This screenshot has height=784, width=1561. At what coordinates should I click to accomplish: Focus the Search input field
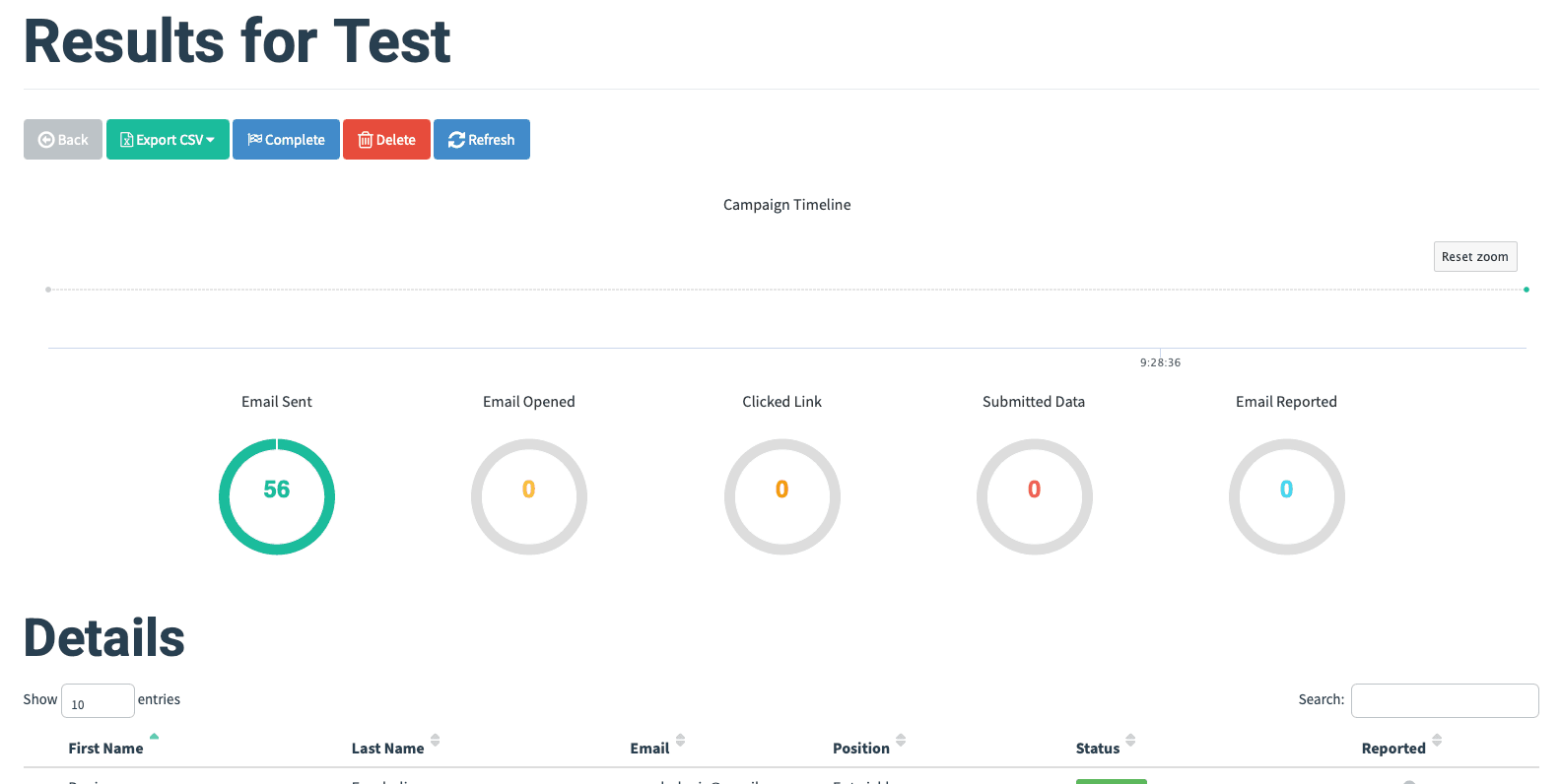[x=1445, y=700]
